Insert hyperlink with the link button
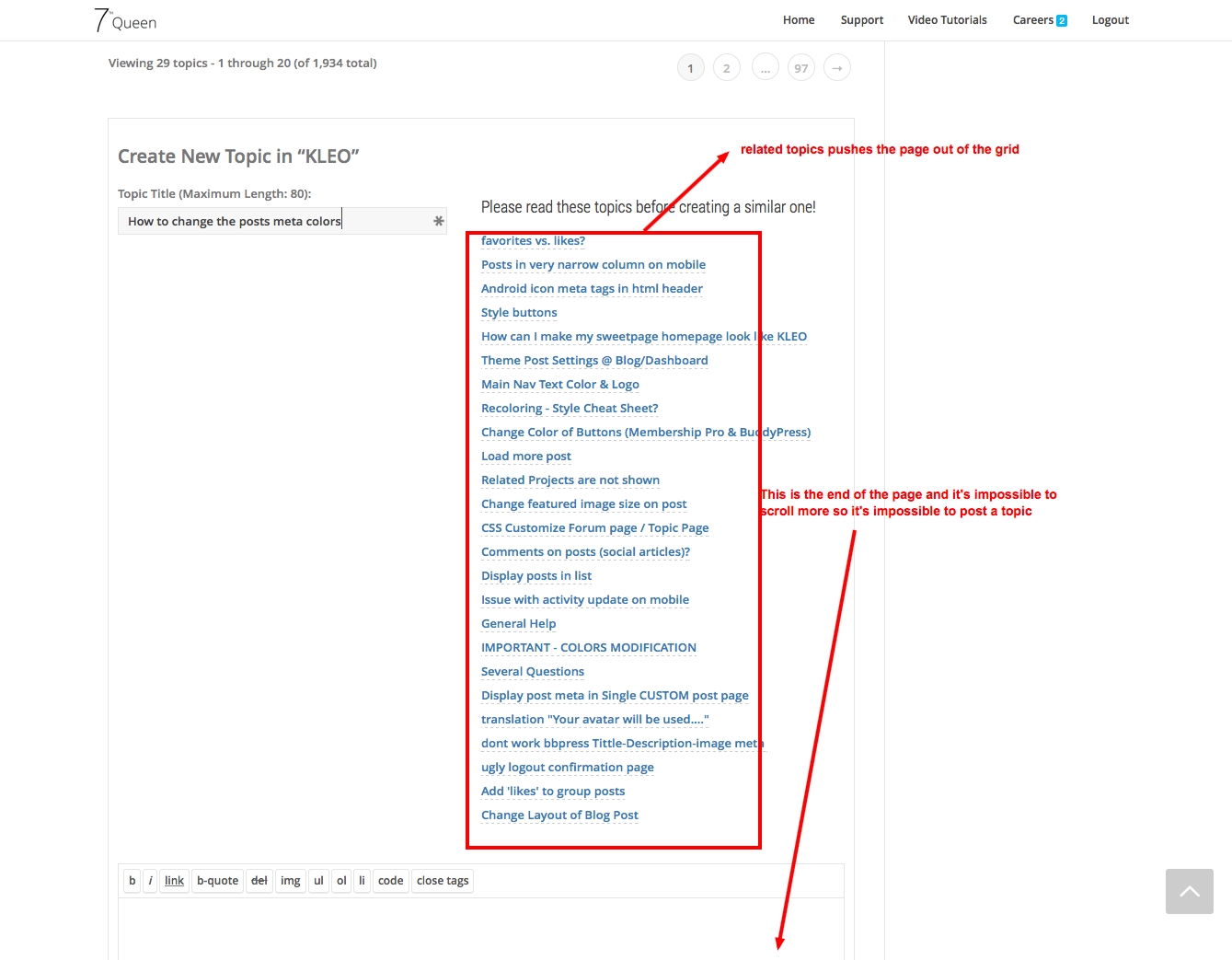 174,881
